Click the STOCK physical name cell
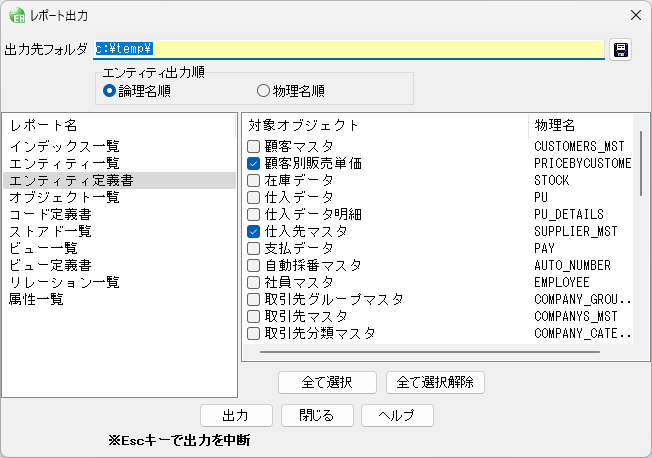Screen dimensions: 652x458 click(551, 181)
